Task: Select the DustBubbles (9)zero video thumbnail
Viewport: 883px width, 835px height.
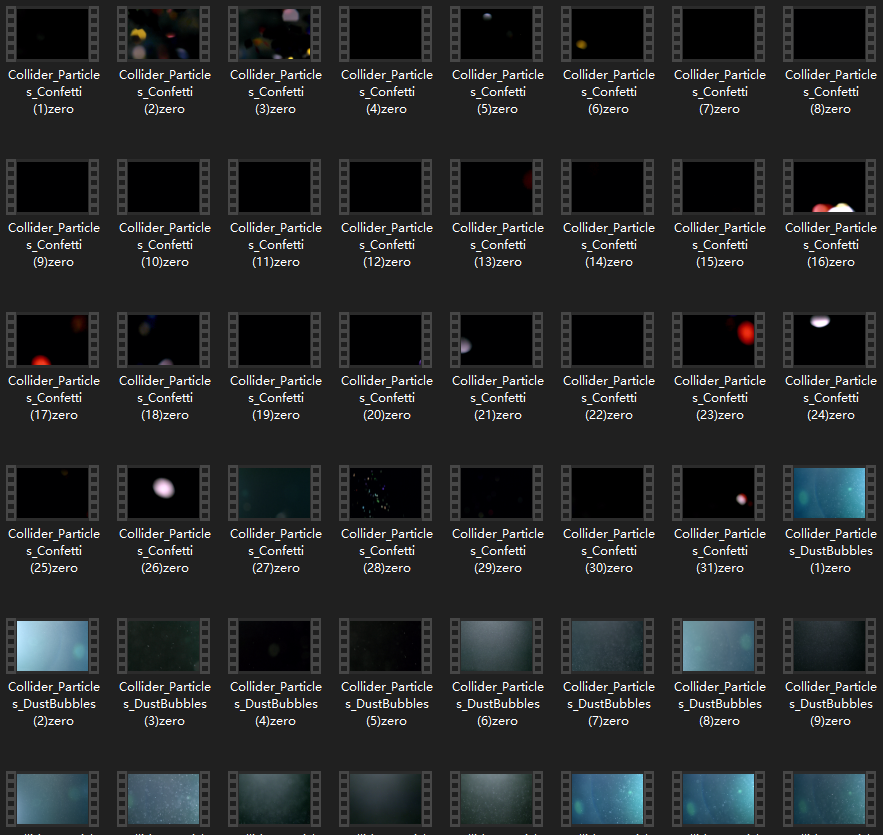Action: click(x=830, y=646)
